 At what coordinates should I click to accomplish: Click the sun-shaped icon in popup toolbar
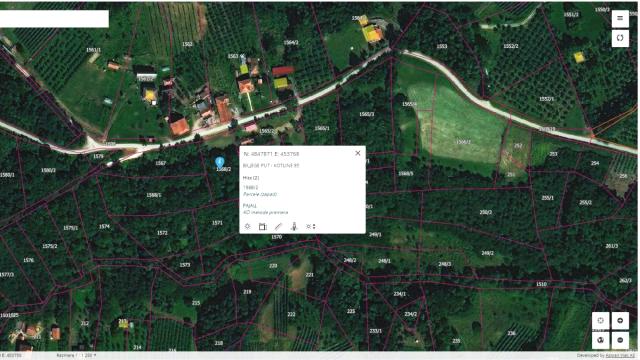(247, 227)
